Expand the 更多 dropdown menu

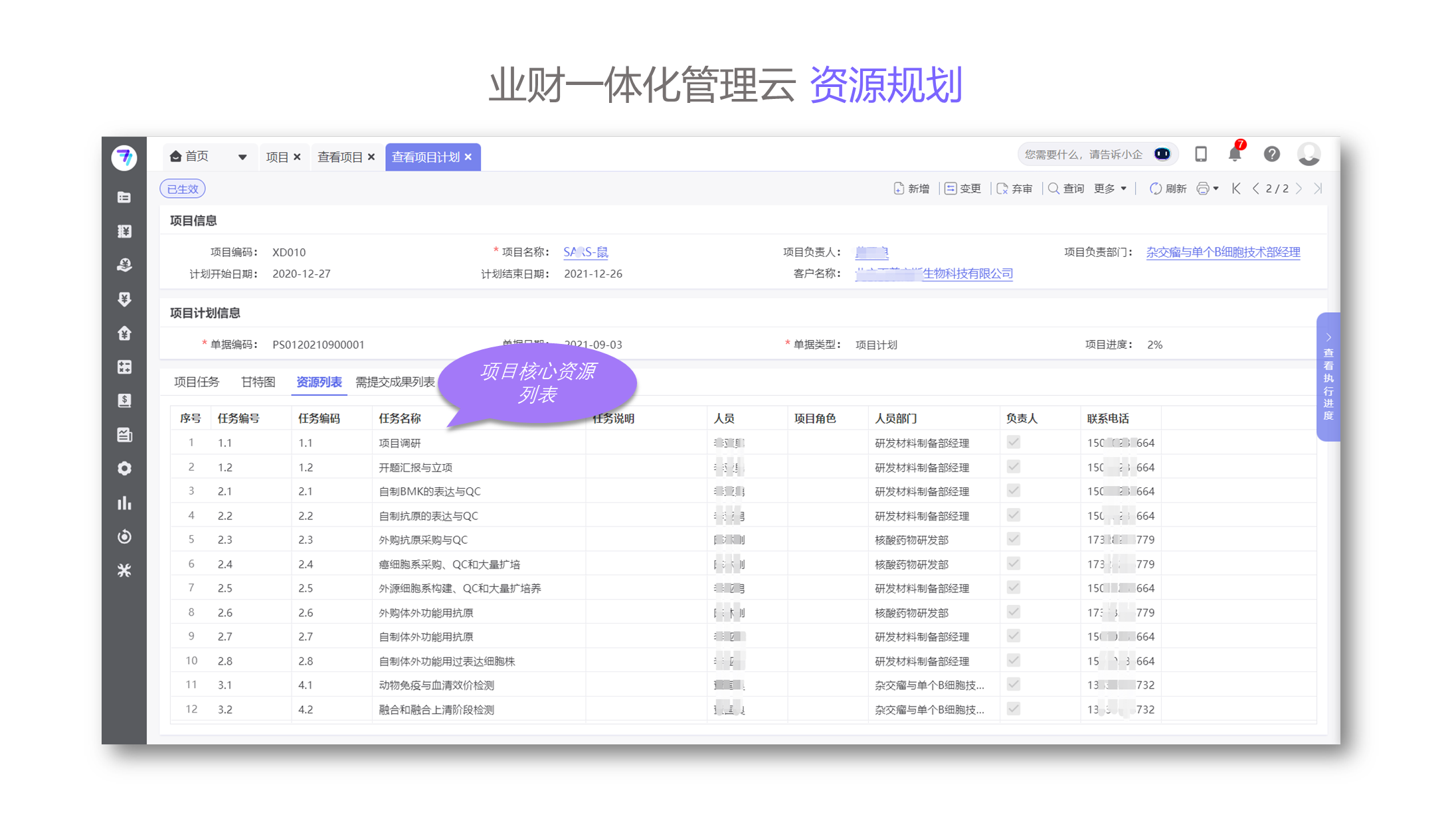click(1110, 189)
